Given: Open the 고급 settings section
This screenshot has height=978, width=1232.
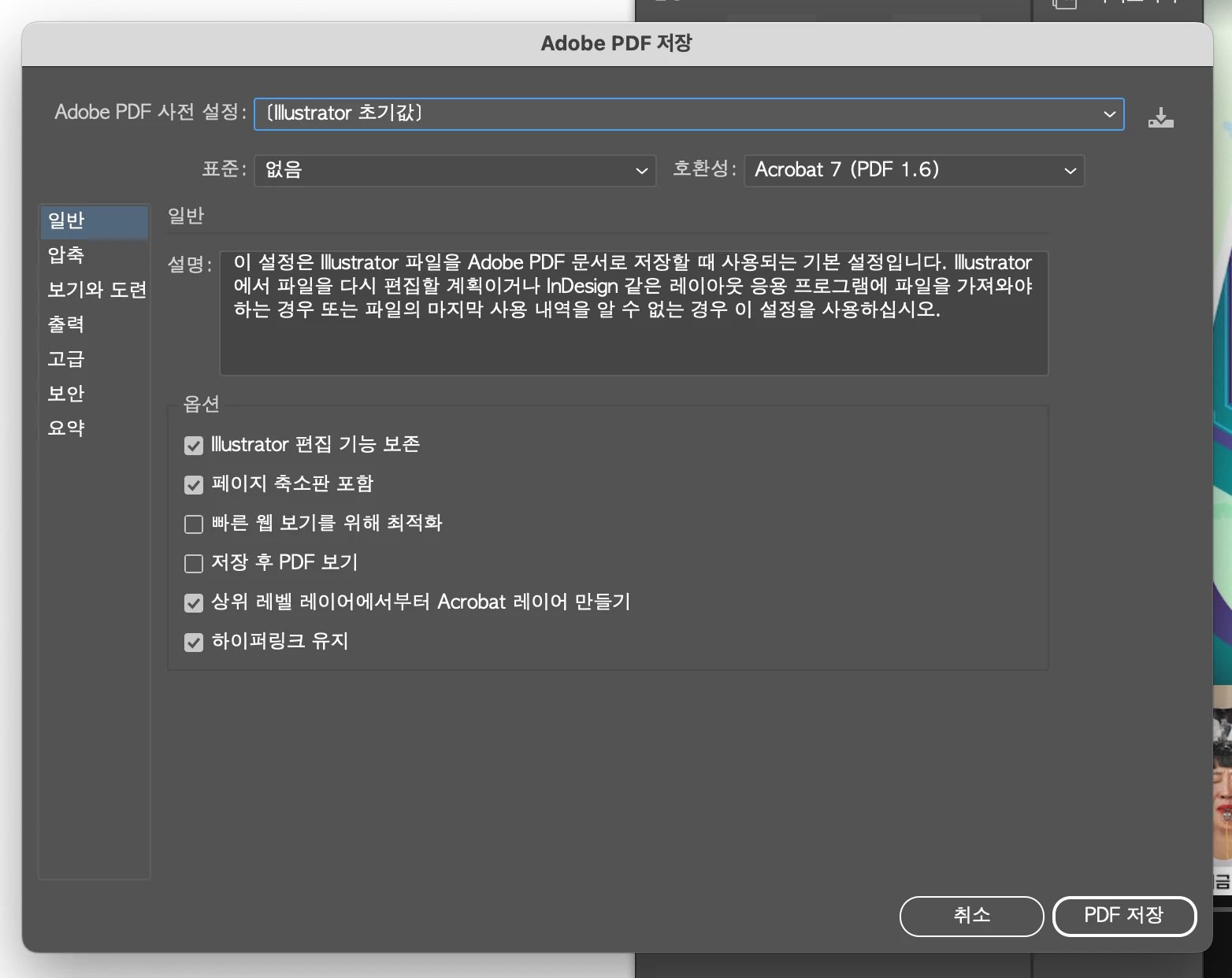Looking at the screenshot, I should pos(95,359).
